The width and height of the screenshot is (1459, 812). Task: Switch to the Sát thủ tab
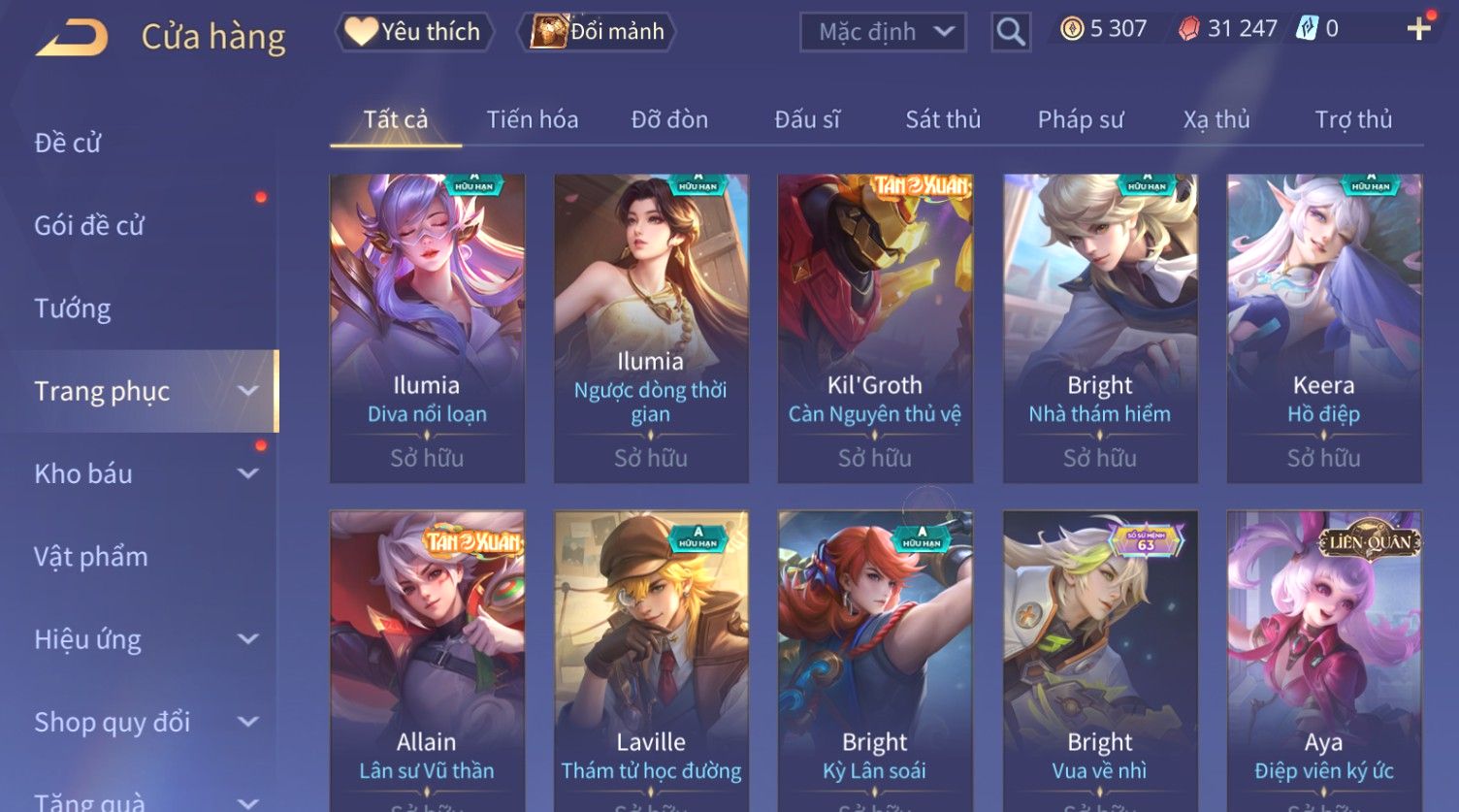click(x=943, y=119)
